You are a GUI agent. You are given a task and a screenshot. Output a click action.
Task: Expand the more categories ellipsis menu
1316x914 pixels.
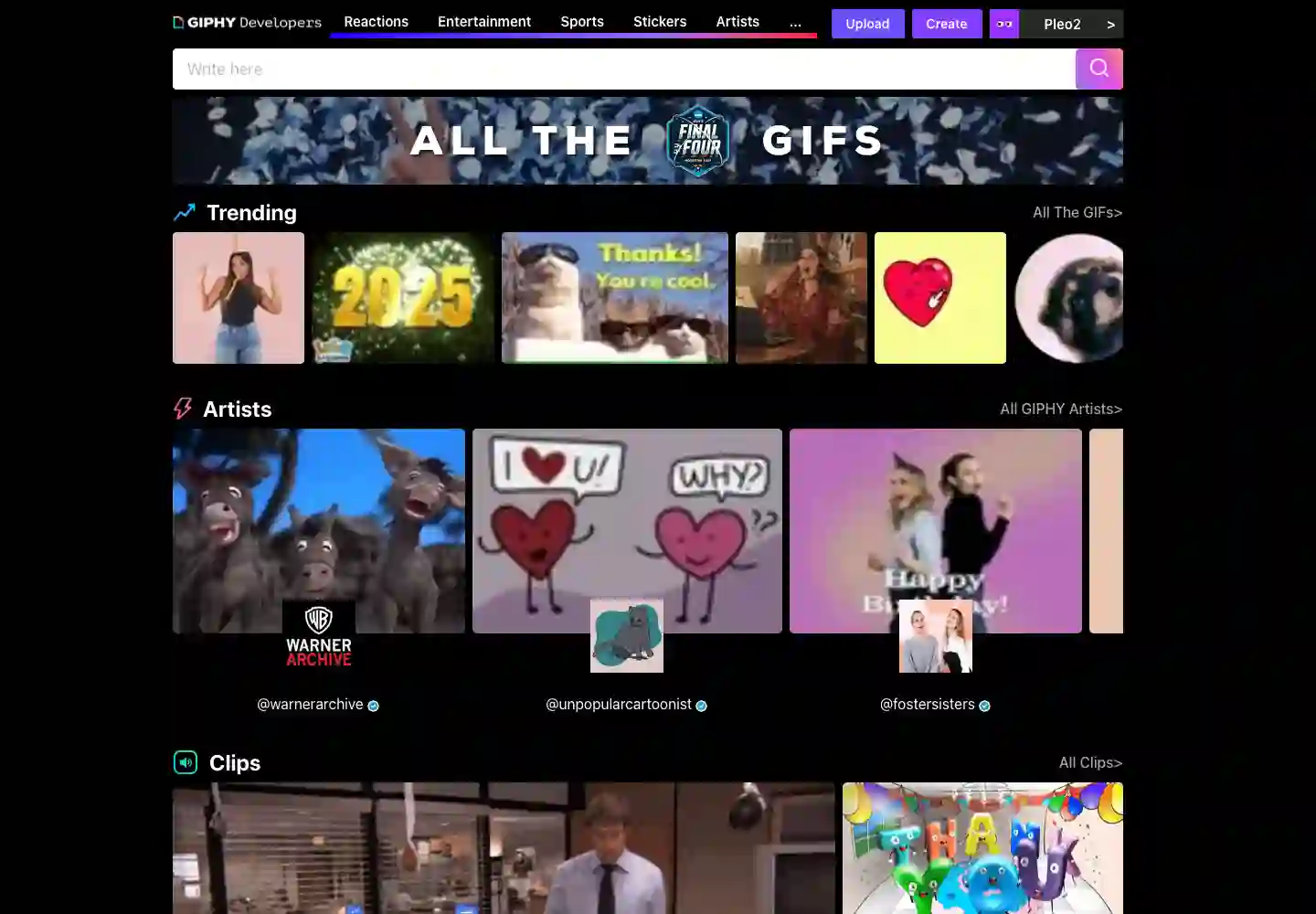point(795,23)
